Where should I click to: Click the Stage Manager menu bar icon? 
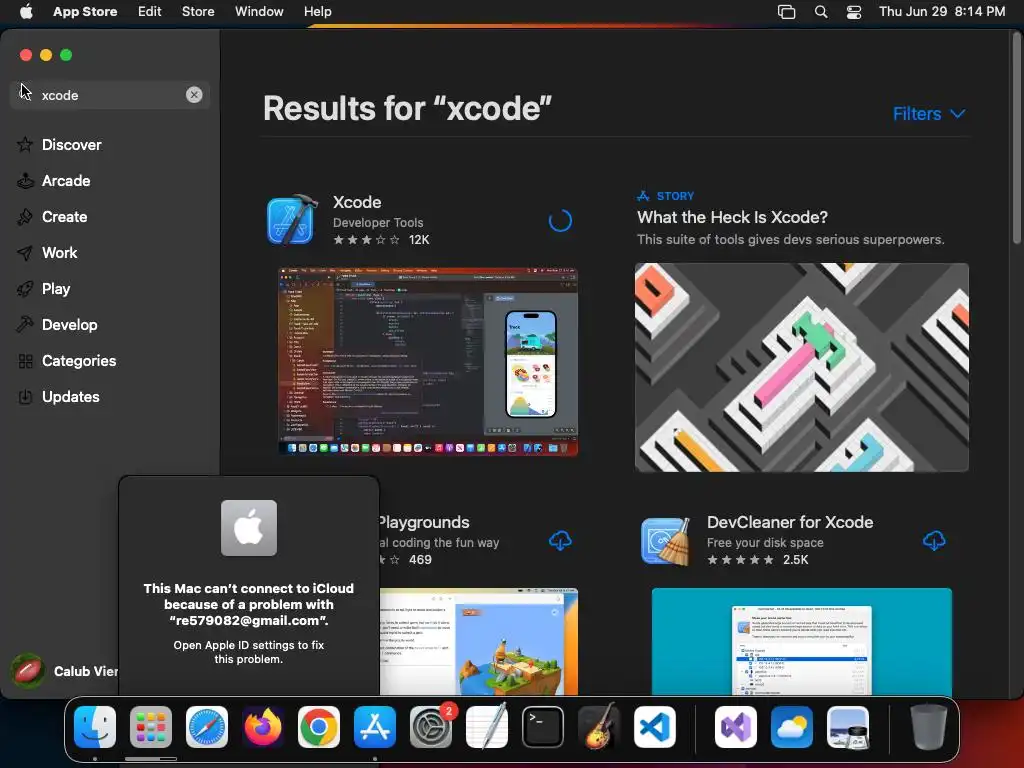tap(786, 12)
